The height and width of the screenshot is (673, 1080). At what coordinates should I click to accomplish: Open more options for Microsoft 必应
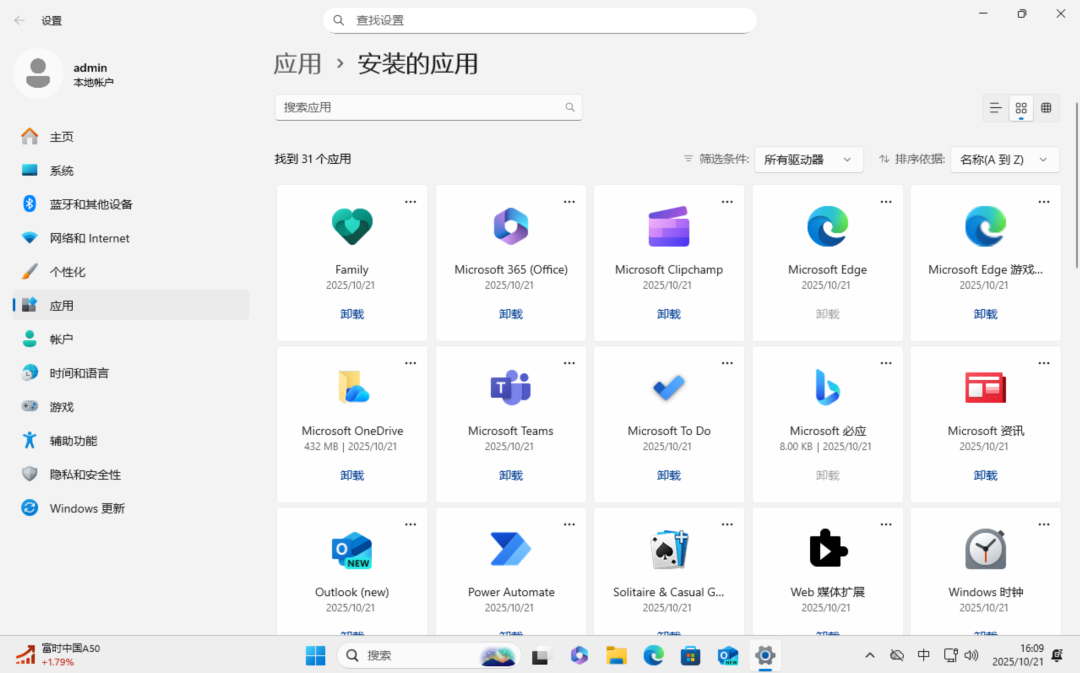coord(886,363)
